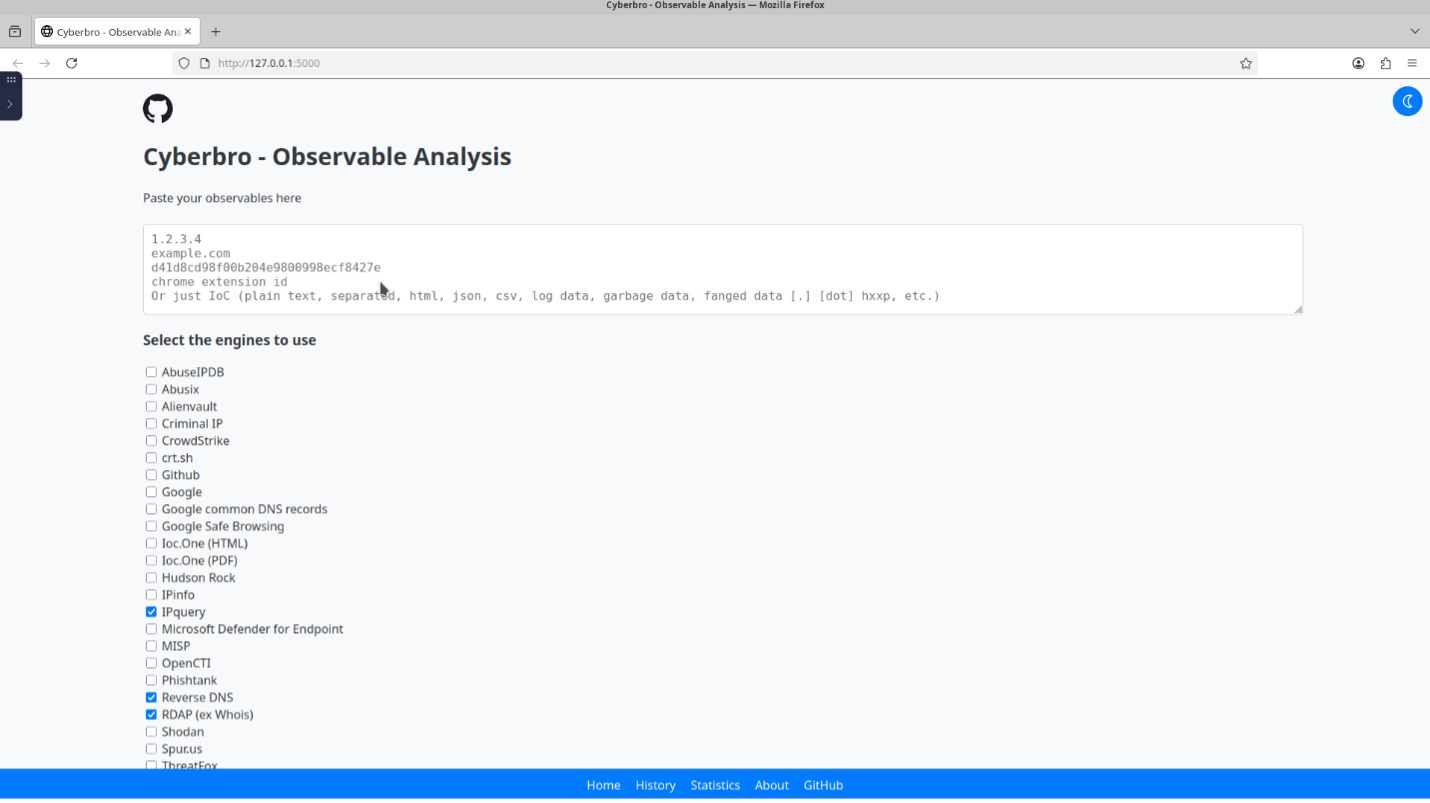Tick the Microsoft Defender for Endpoint box
Image resolution: width=1430 pixels, height=803 pixels.
(x=151, y=629)
